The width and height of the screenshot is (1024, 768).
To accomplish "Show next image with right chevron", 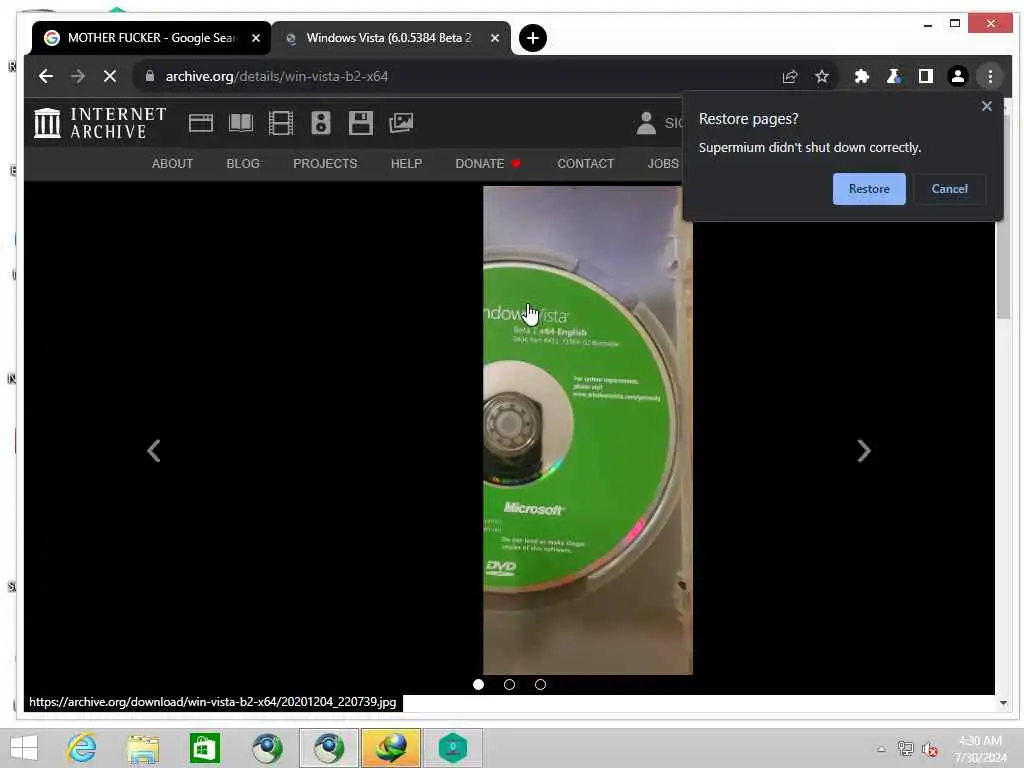I will click(x=863, y=451).
